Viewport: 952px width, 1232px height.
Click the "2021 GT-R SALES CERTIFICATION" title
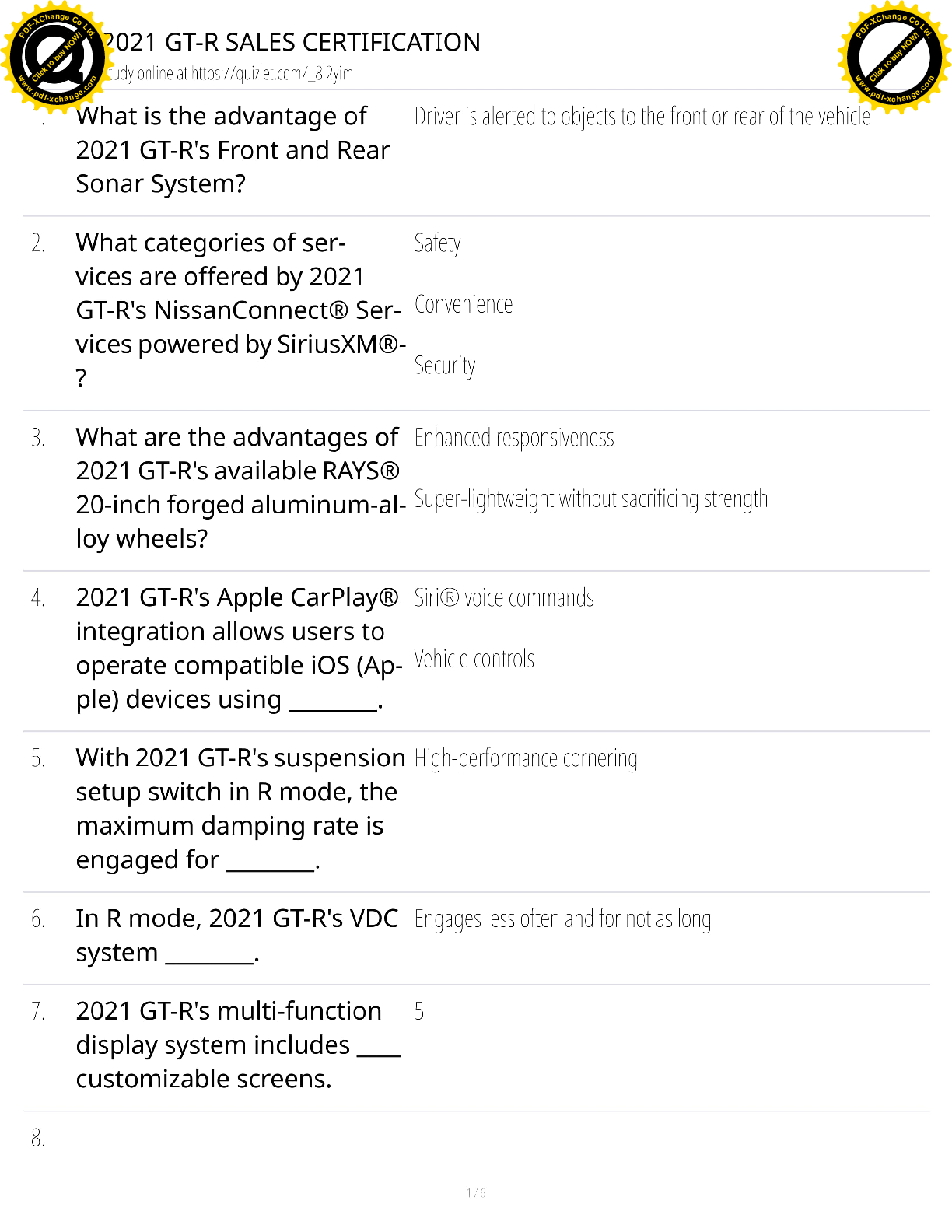coord(292,42)
